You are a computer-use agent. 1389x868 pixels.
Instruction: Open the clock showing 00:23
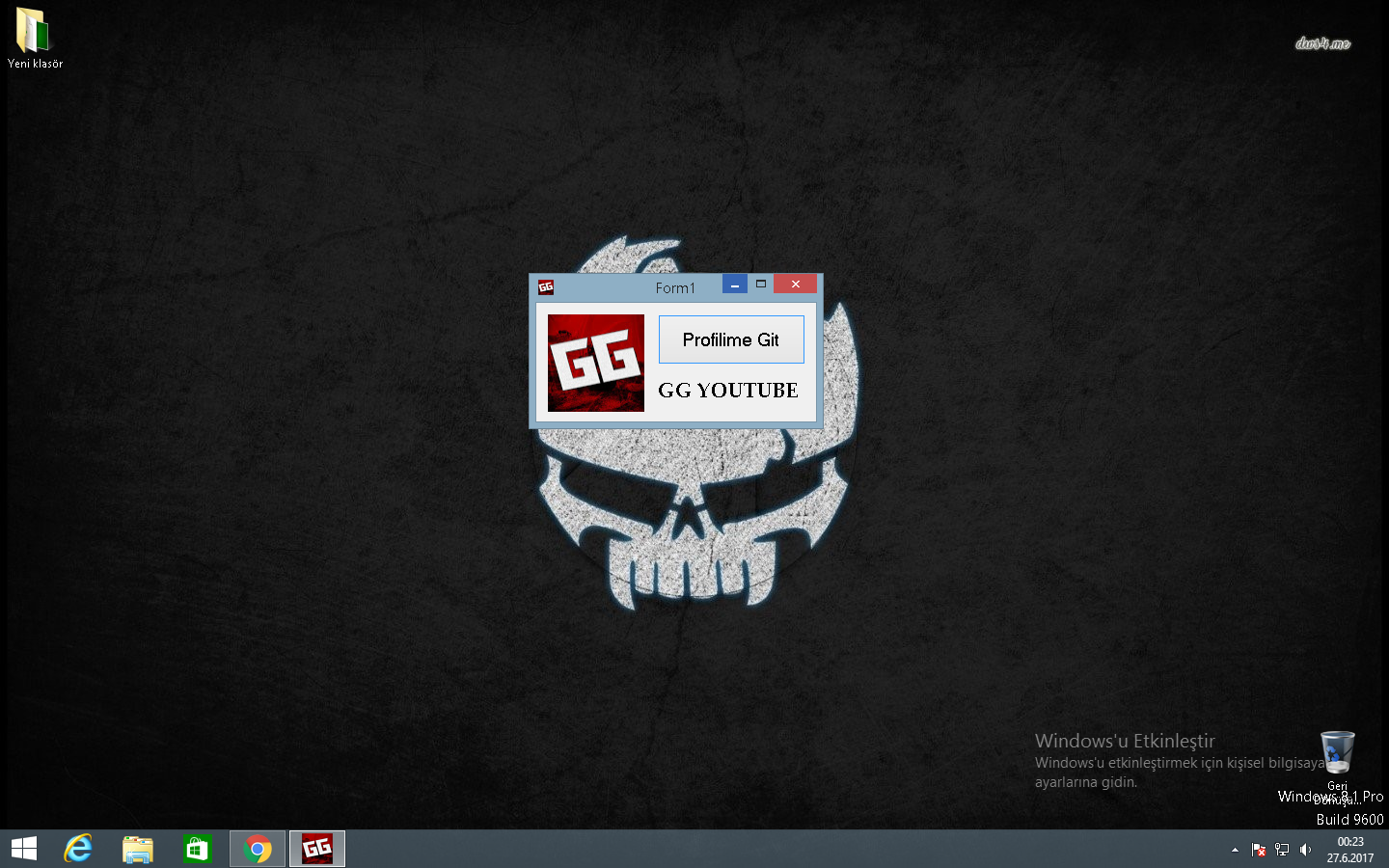click(1350, 850)
